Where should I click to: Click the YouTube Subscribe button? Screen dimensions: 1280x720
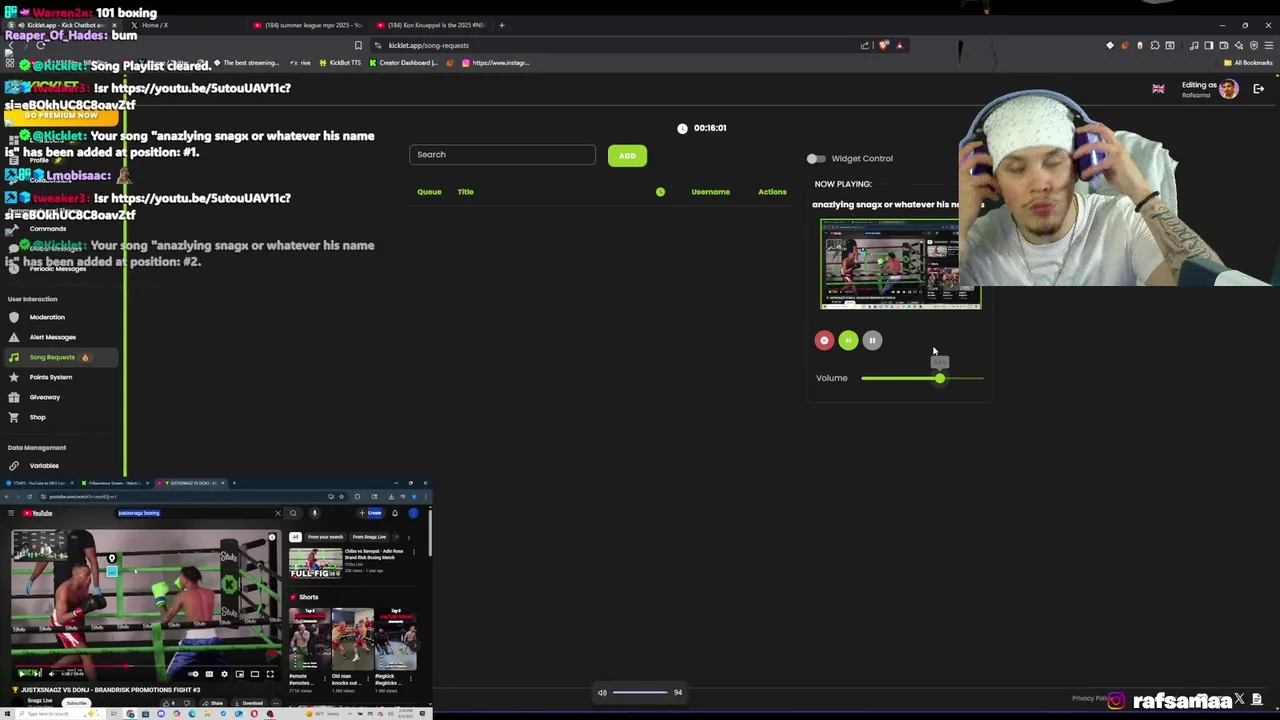[76, 703]
